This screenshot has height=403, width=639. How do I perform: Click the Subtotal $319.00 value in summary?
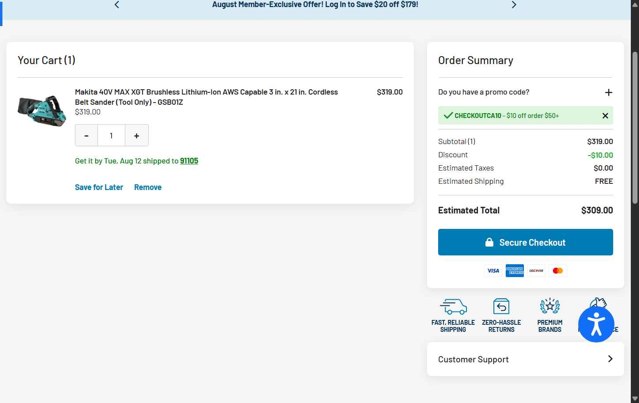600,141
